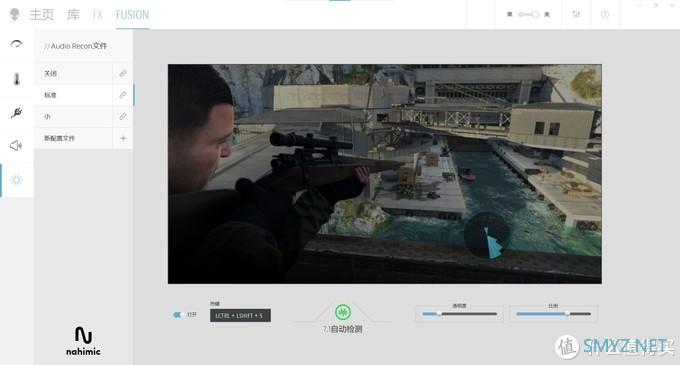Select the 关闭 profile entry
Image resolution: width=680 pixels, height=365 pixels.
coord(73,73)
